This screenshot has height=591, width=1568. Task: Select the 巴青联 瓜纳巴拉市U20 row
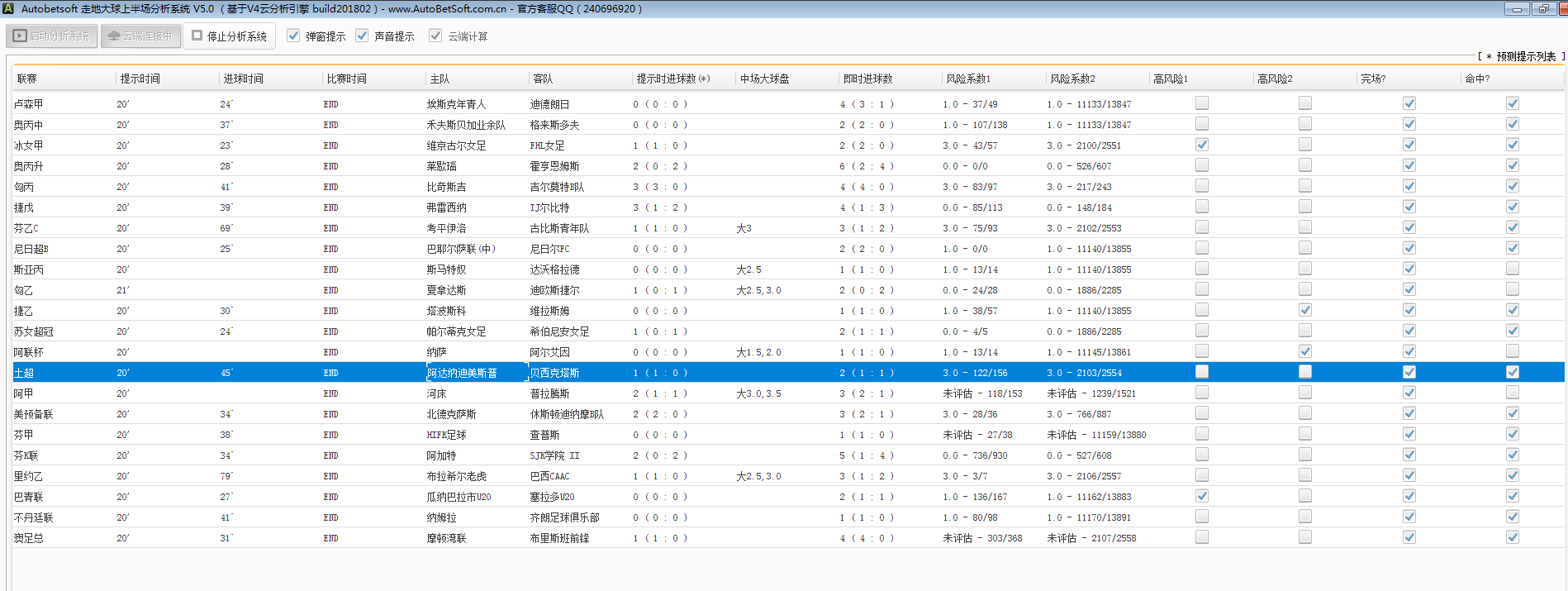(x=459, y=497)
